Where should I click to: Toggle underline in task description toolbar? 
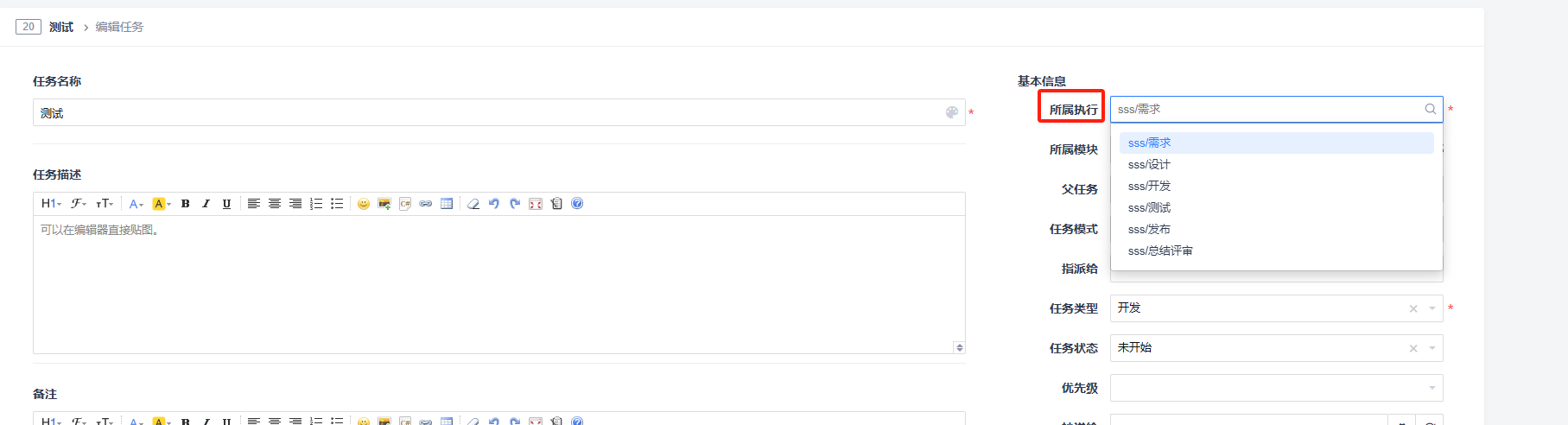(x=226, y=204)
